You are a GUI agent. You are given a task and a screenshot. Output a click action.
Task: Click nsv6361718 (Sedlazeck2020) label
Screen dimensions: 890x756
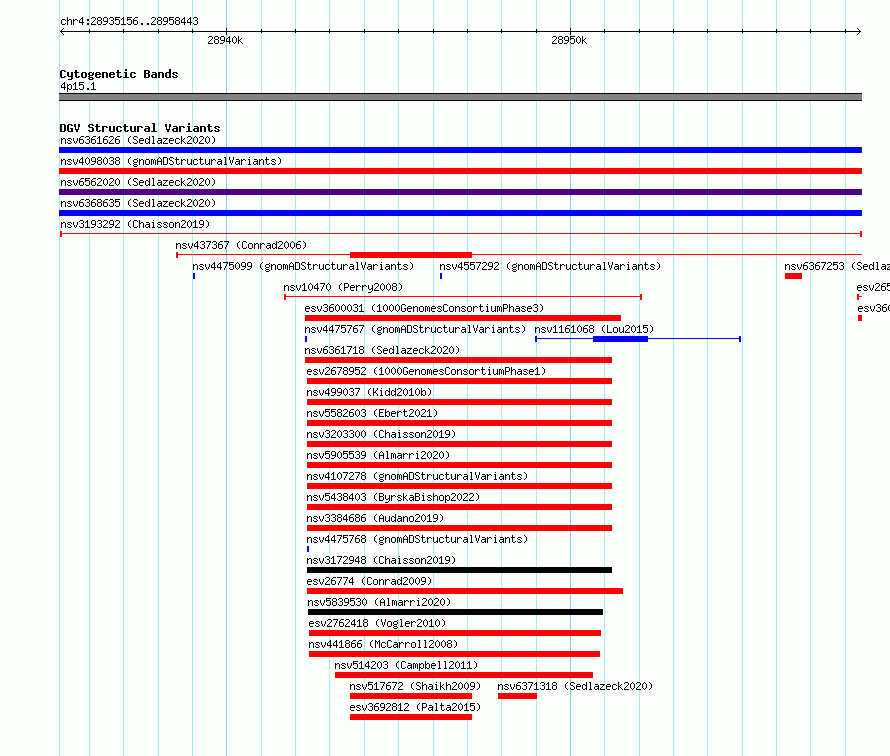coord(382,350)
